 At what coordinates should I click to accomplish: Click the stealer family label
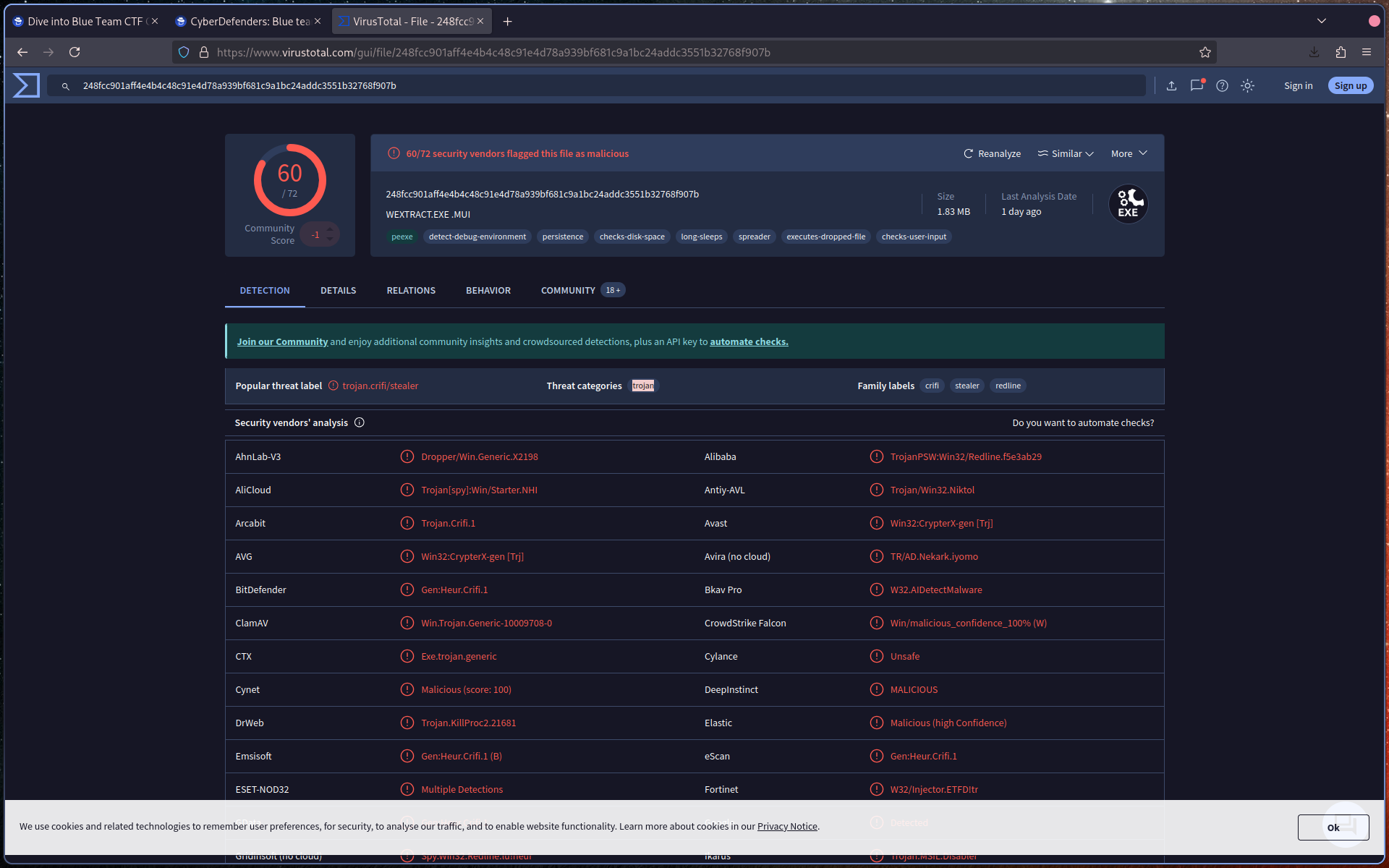click(x=967, y=386)
